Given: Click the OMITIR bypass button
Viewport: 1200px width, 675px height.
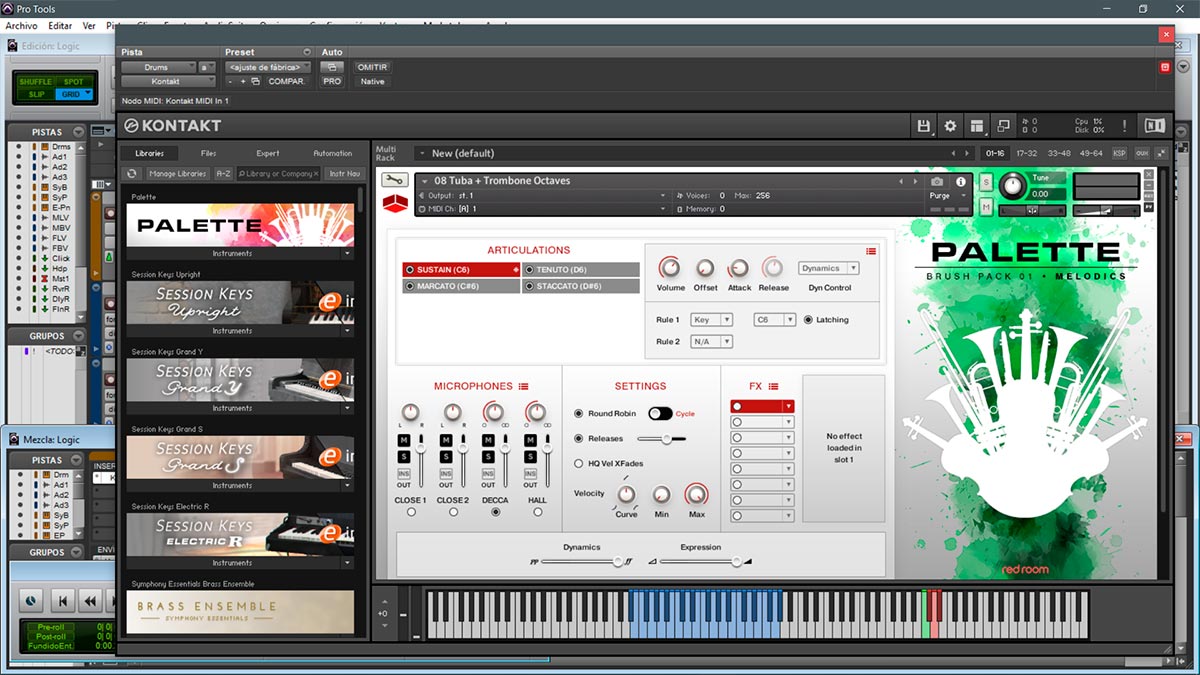Looking at the screenshot, I should (371, 67).
